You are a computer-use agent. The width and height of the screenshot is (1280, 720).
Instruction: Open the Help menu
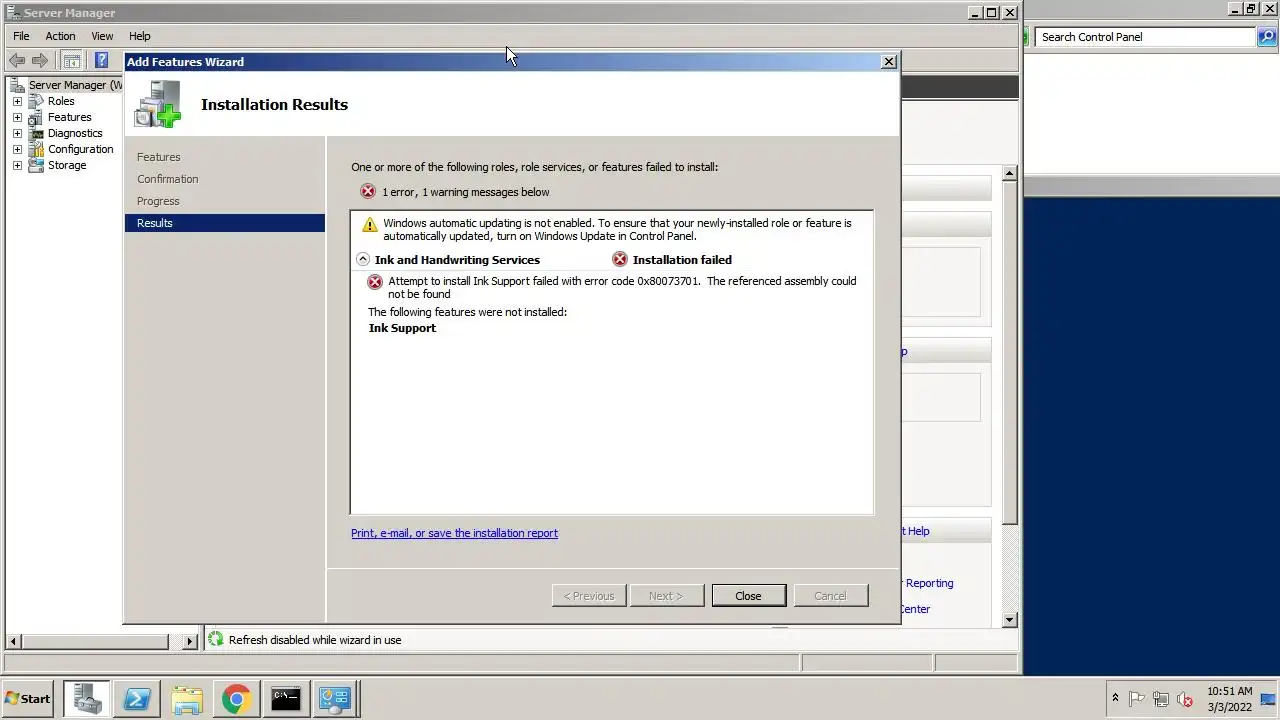tap(139, 36)
